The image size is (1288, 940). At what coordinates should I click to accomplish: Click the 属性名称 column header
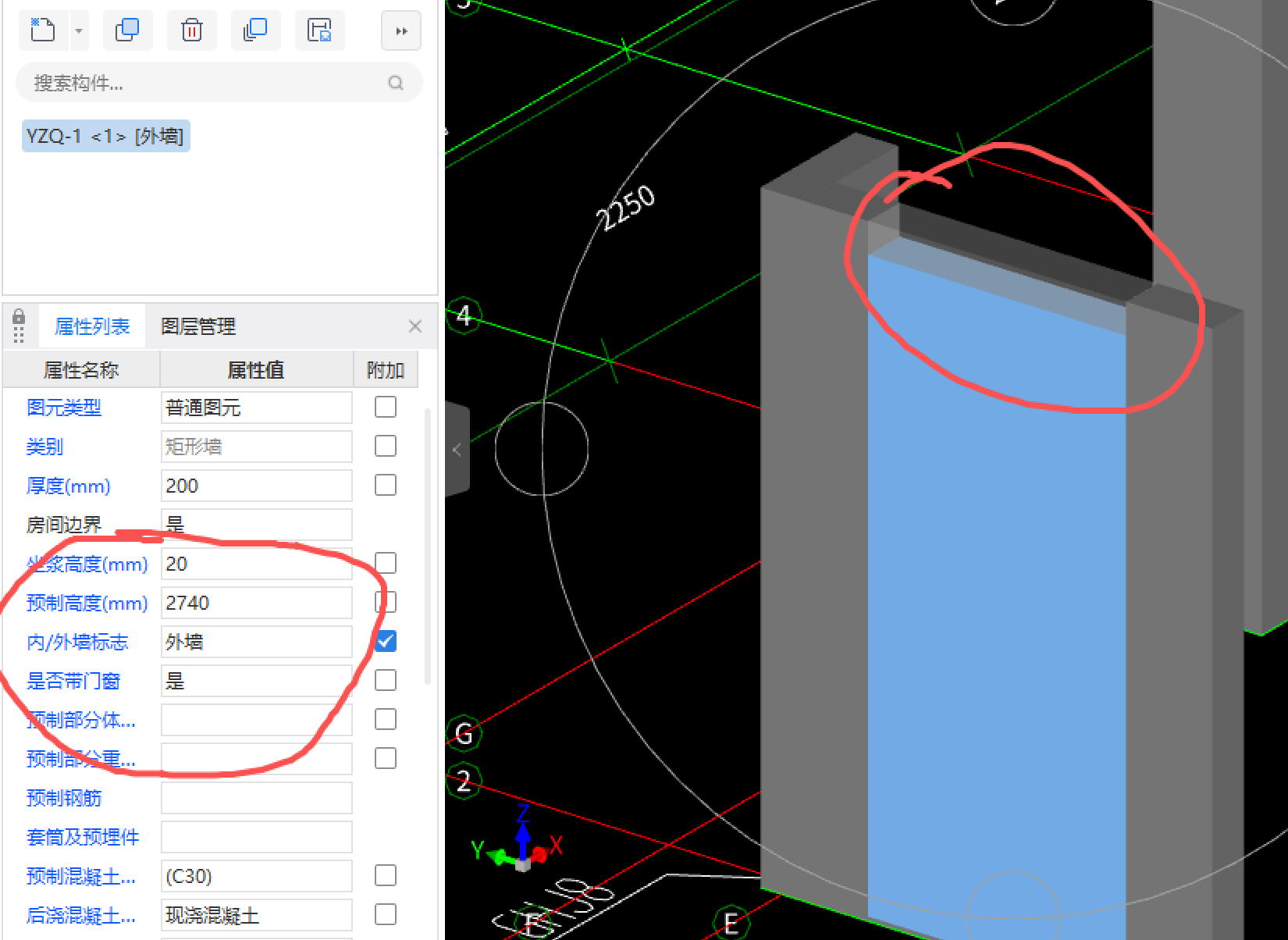coord(81,370)
